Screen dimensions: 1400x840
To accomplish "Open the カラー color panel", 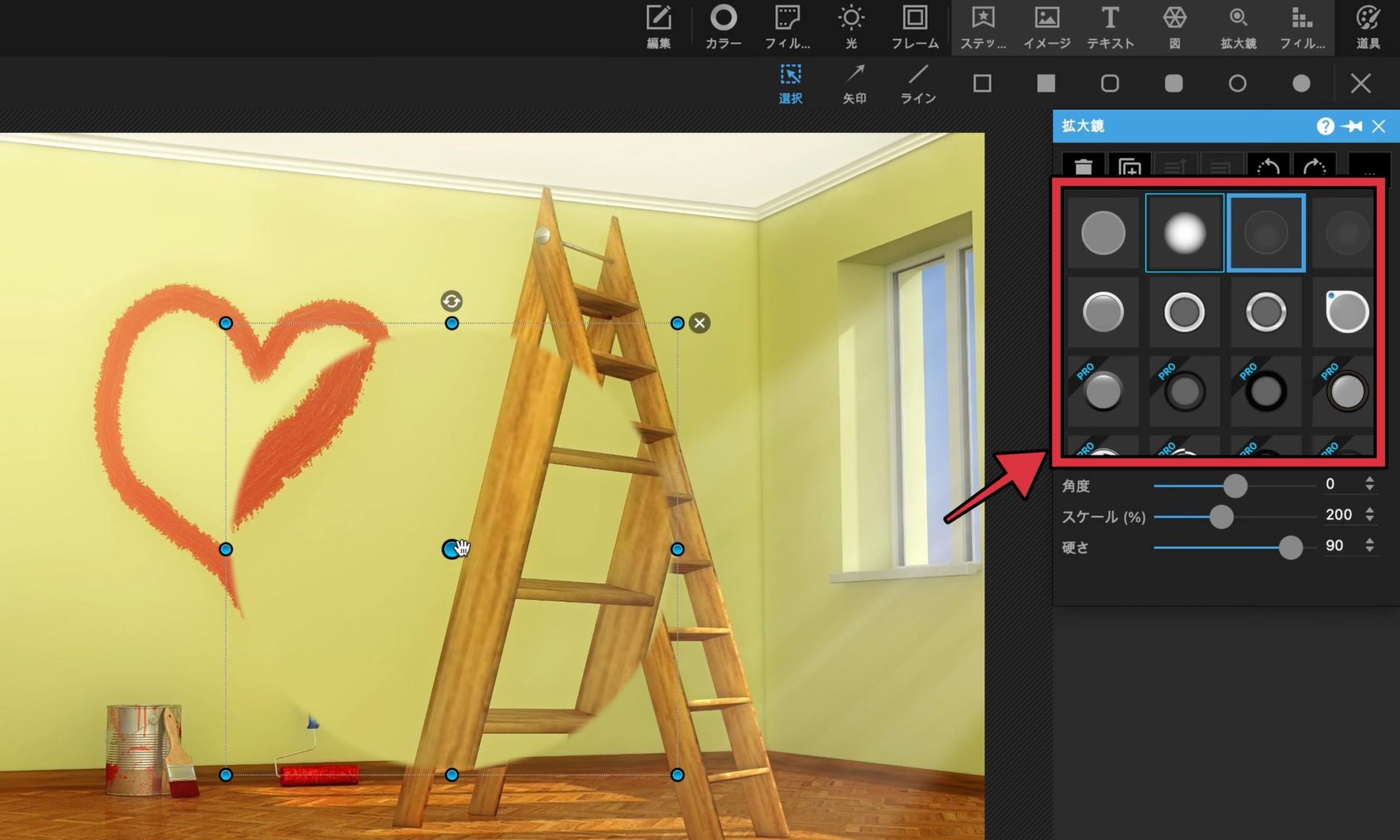I will point(723,27).
